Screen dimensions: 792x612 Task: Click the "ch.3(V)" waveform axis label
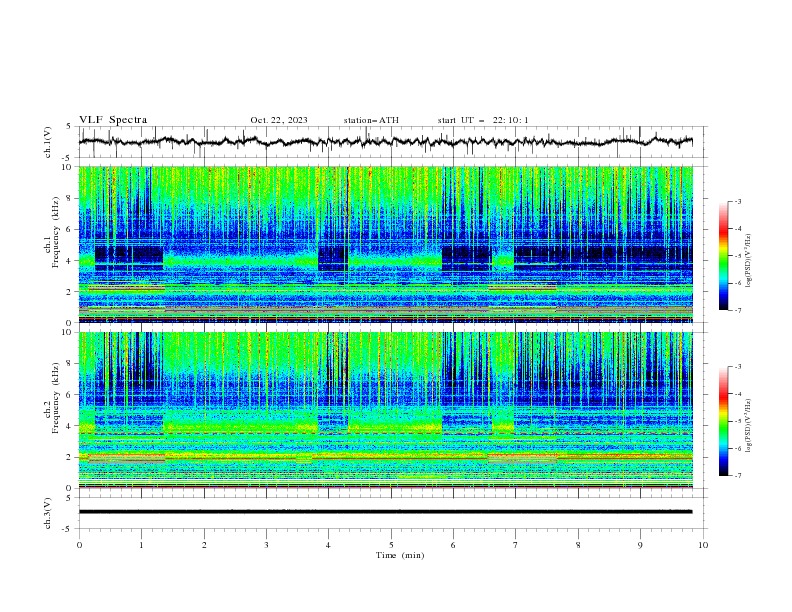pos(48,513)
